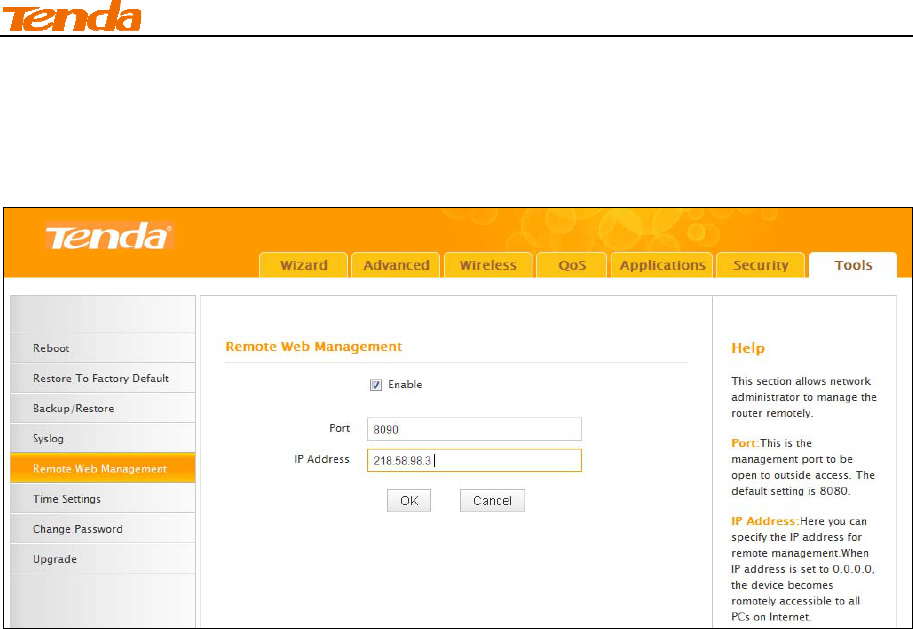Confirm settings with the OK button
This screenshot has height=629, width=913.
point(409,500)
